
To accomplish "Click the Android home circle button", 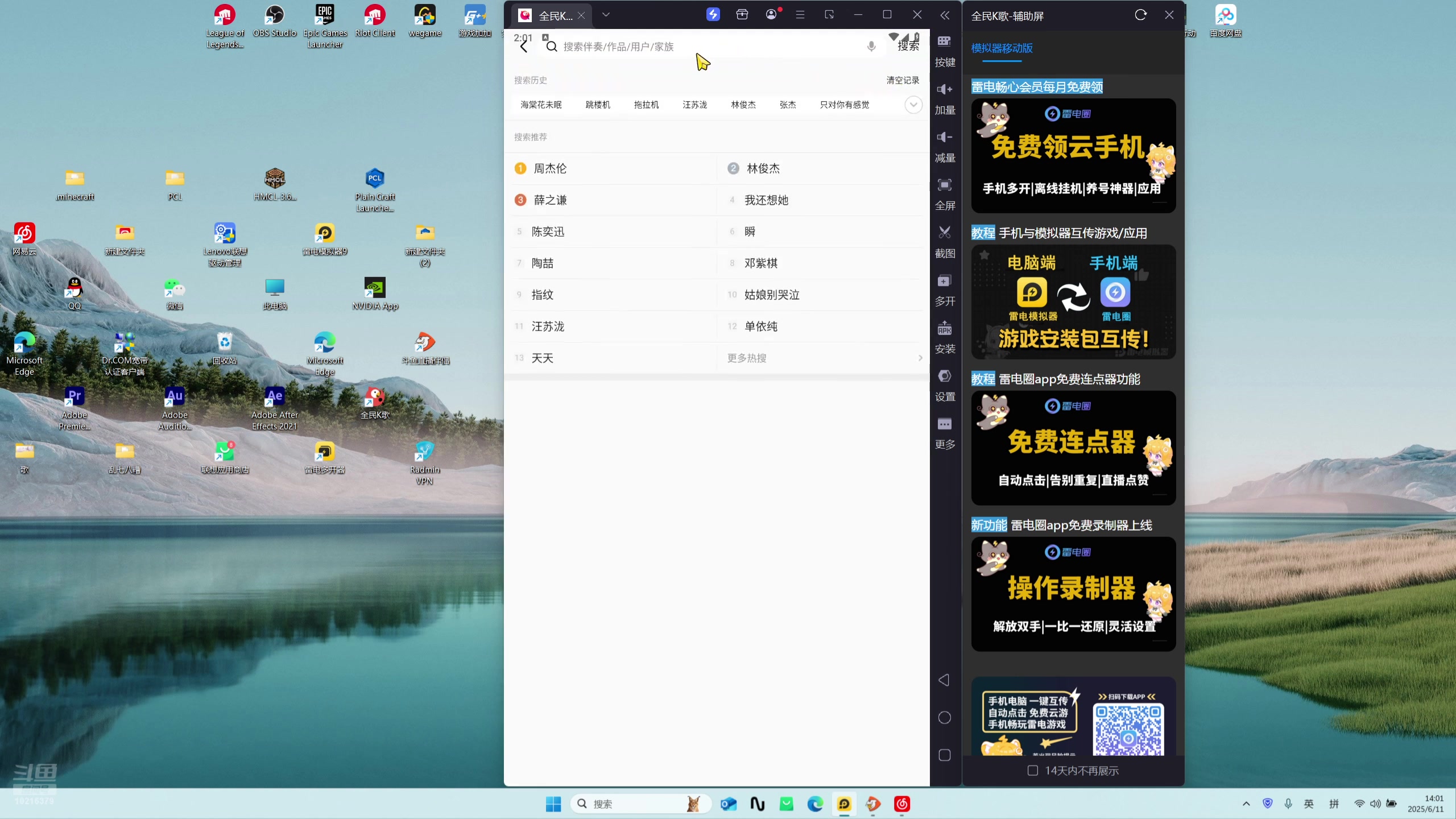I will click(x=945, y=718).
